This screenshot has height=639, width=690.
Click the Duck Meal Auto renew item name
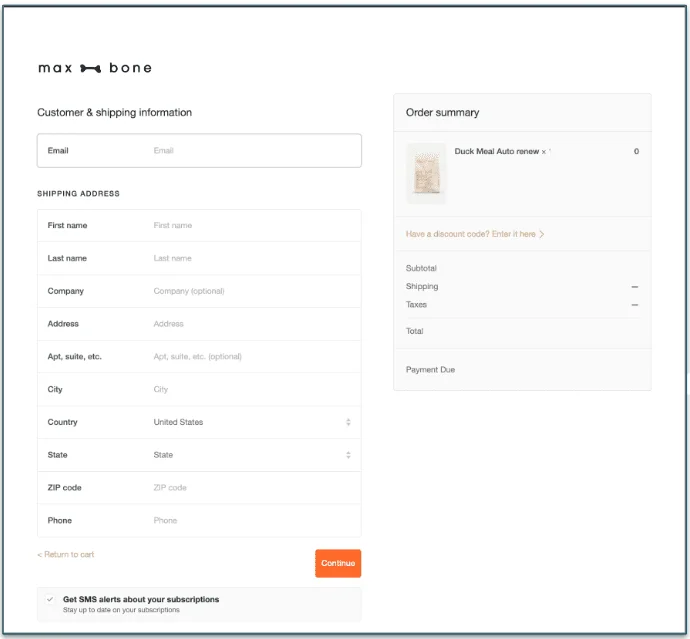tap(496, 151)
